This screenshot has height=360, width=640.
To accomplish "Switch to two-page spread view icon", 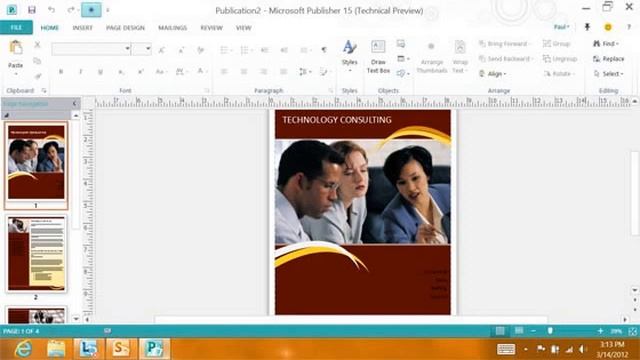I will point(519,331).
